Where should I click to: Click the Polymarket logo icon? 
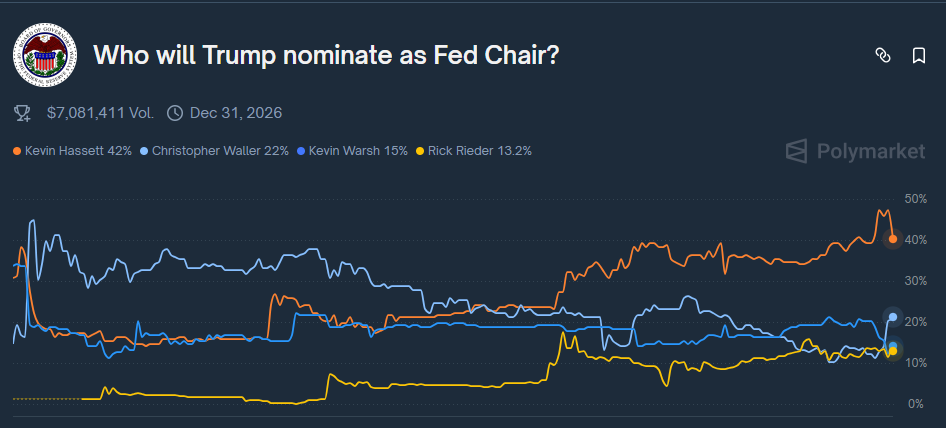pos(796,152)
